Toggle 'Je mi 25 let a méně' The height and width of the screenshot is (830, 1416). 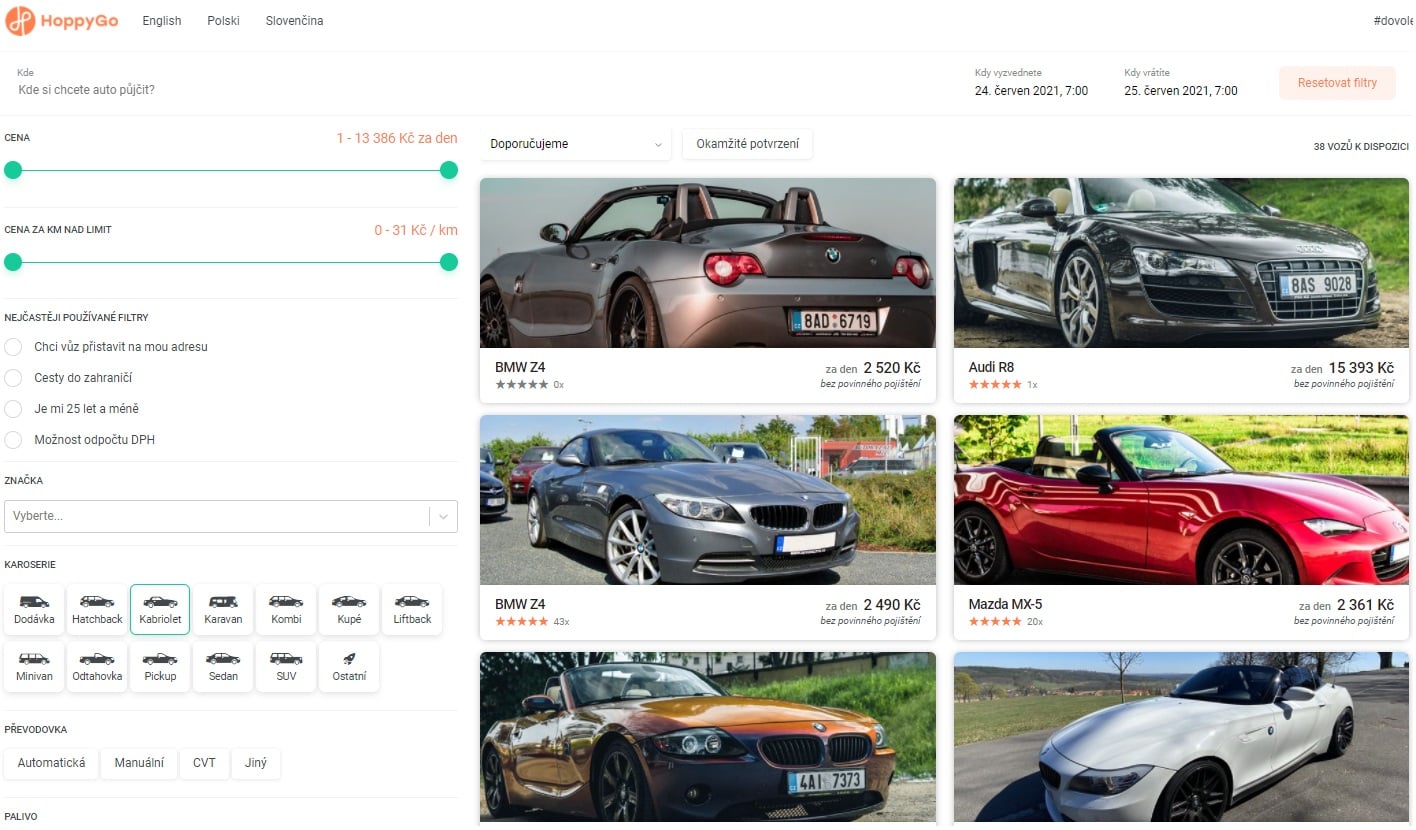[13, 409]
